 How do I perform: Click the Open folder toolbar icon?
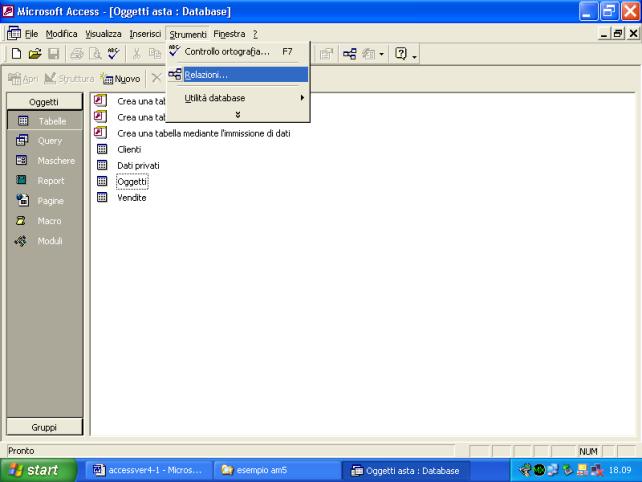pyautogui.click(x=35, y=54)
